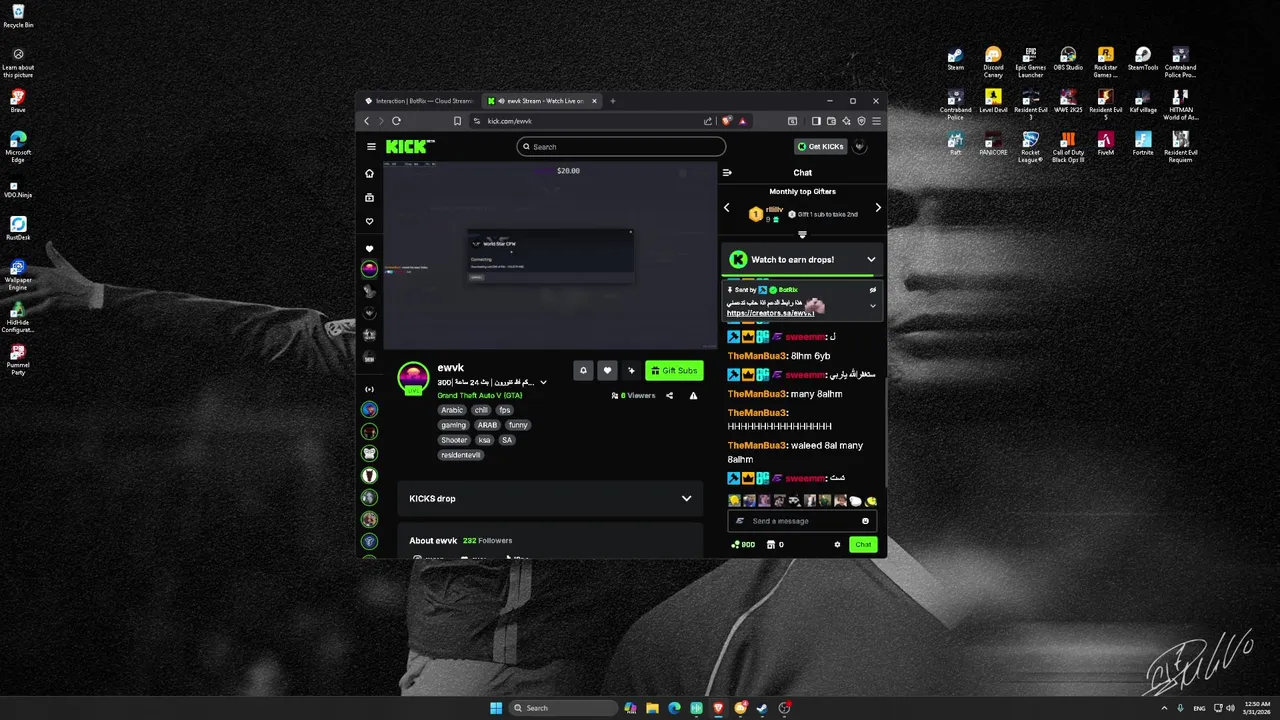Image resolution: width=1280 pixels, height=720 pixels.
Task: Click the Send a message chat input
Action: 801,521
